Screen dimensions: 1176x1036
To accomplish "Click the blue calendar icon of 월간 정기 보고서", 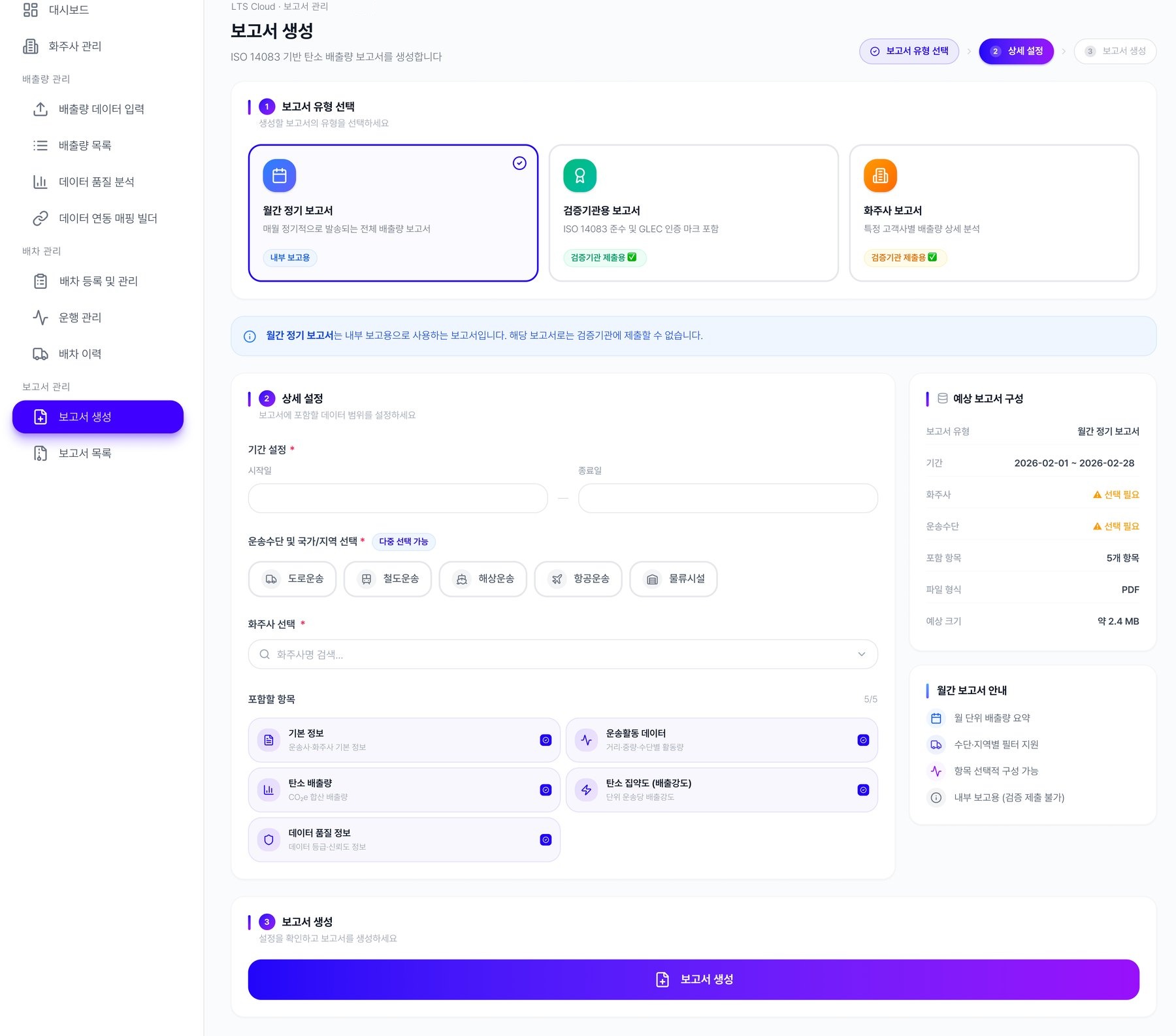I will [x=280, y=176].
